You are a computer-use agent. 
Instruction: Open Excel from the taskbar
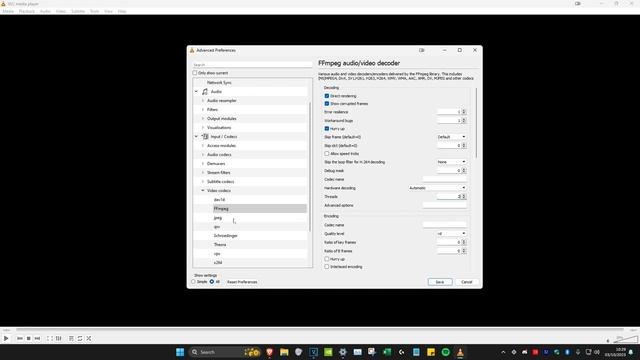point(387,352)
